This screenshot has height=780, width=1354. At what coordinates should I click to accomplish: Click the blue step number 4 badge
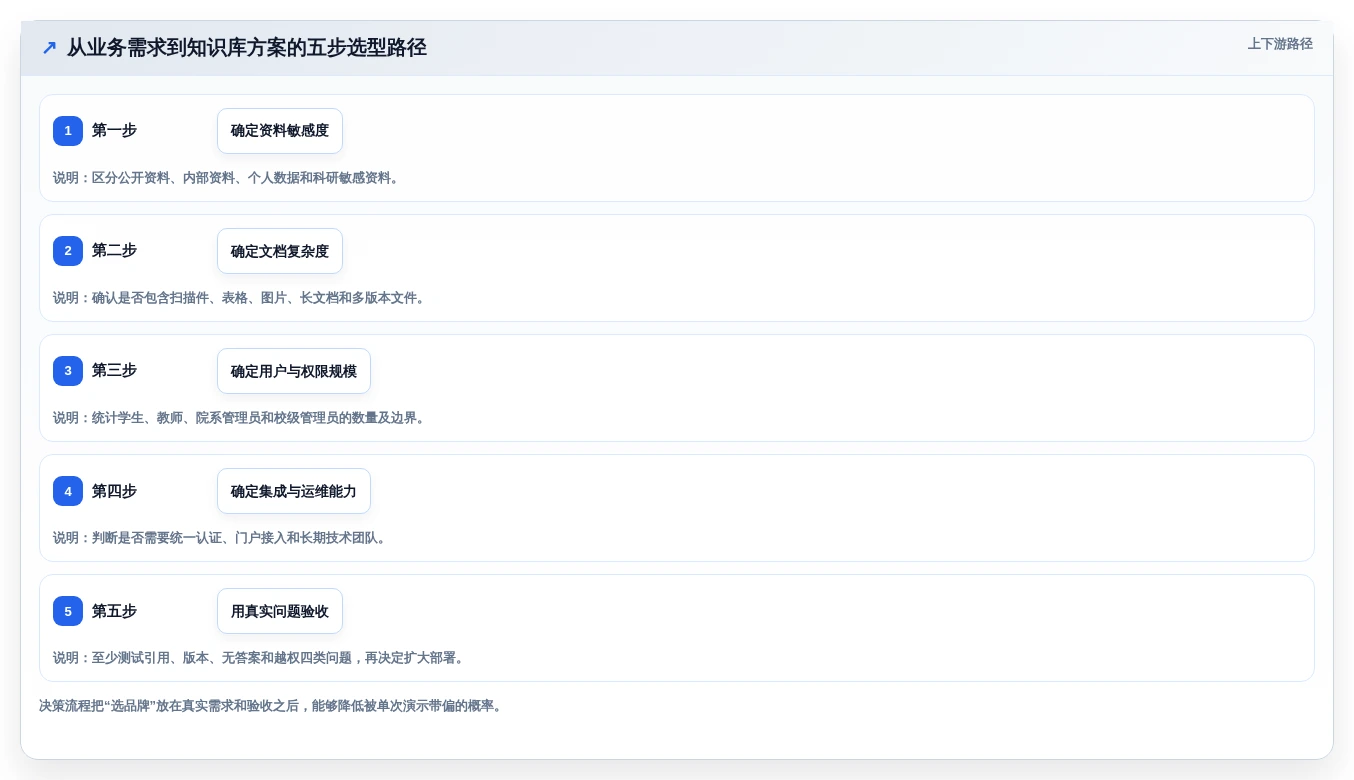(68, 491)
